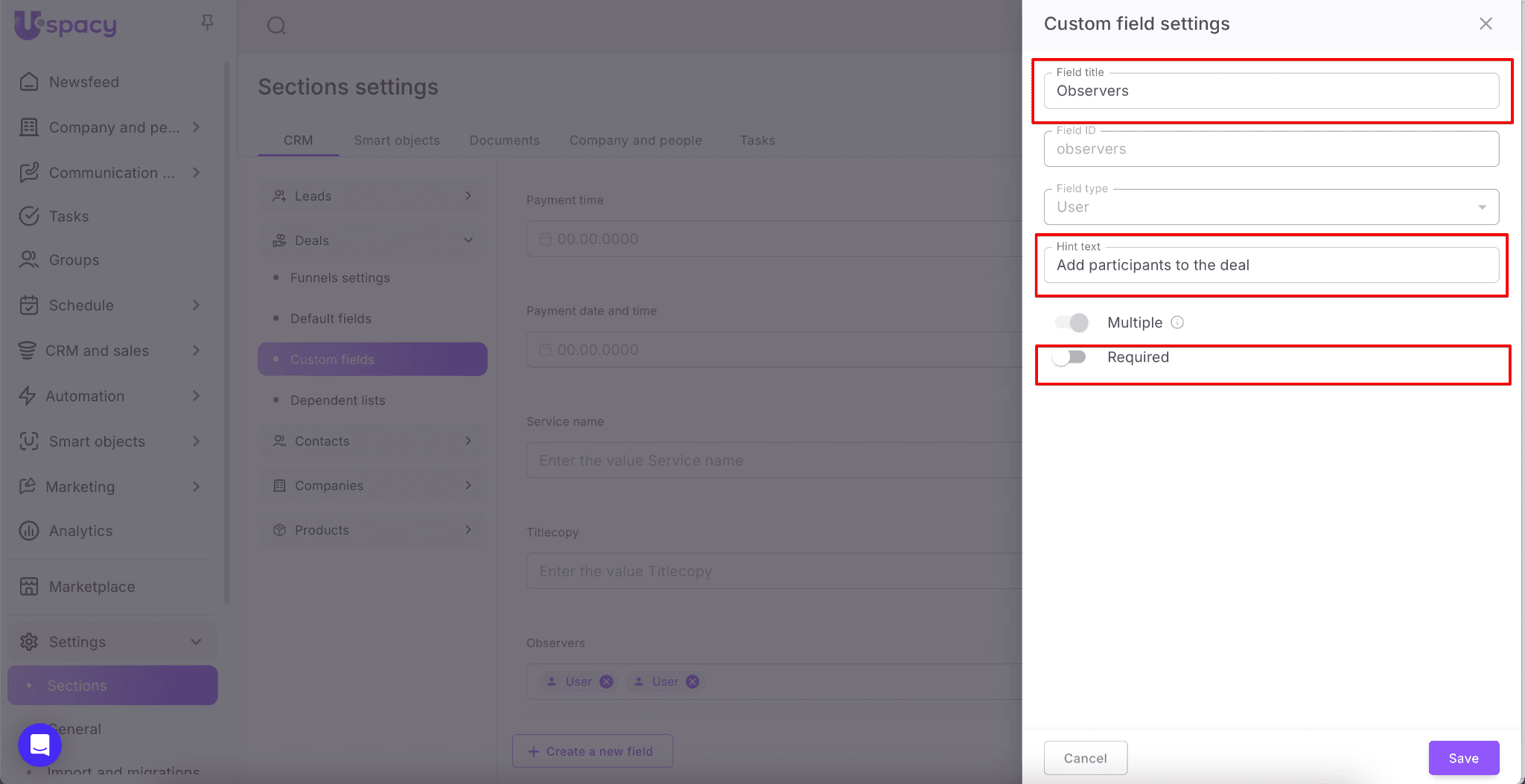Close the Custom field settings panel
1525x784 pixels.
pyautogui.click(x=1486, y=24)
